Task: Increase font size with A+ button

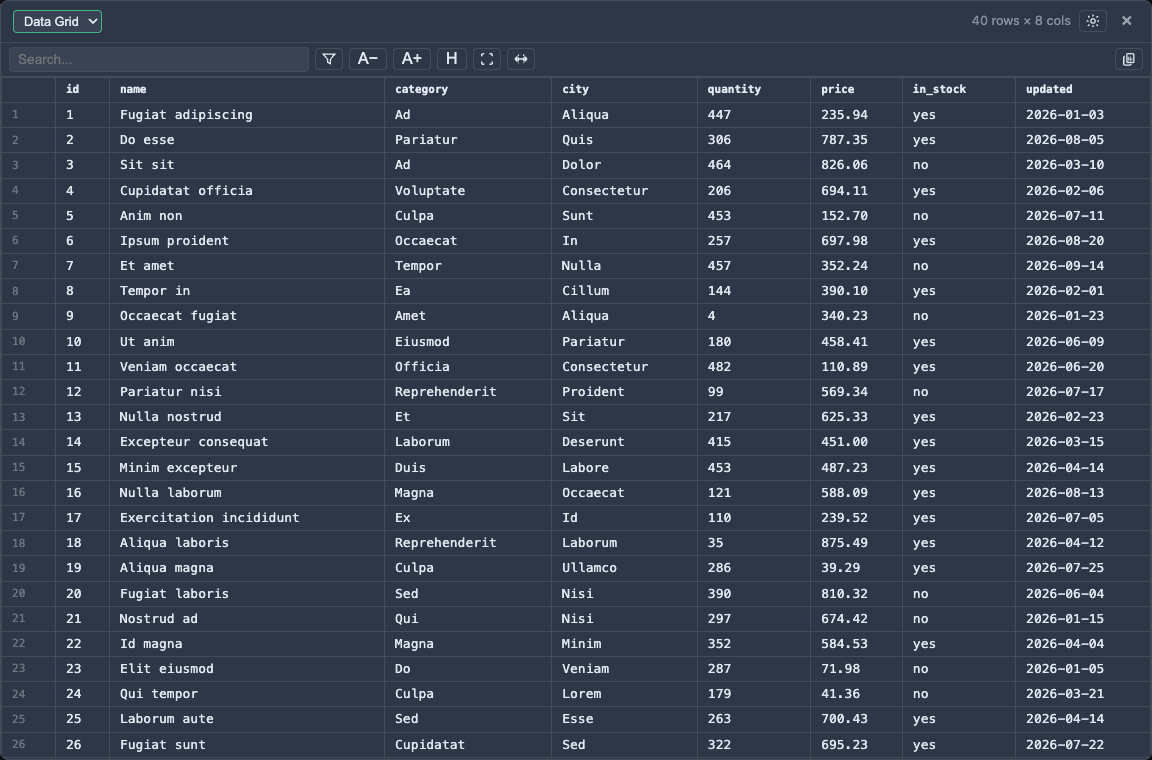Action: pyautogui.click(x=411, y=59)
